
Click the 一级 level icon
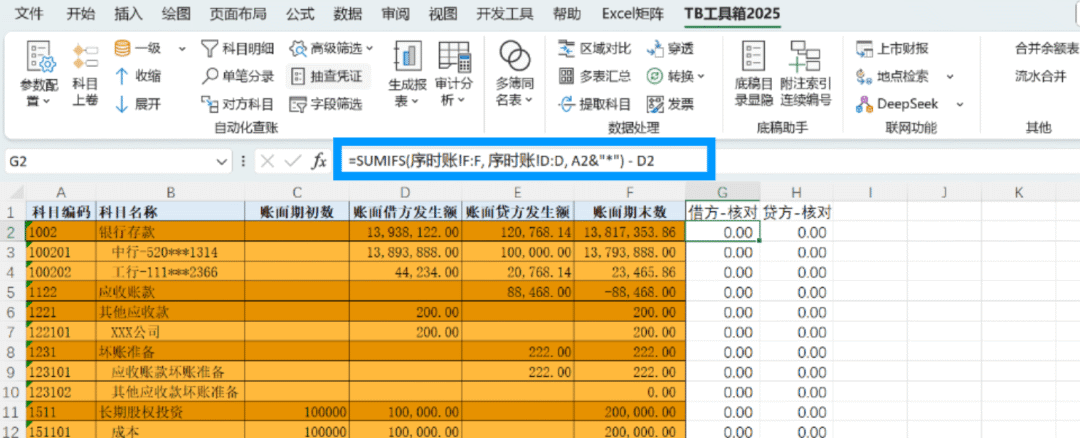point(123,48)
